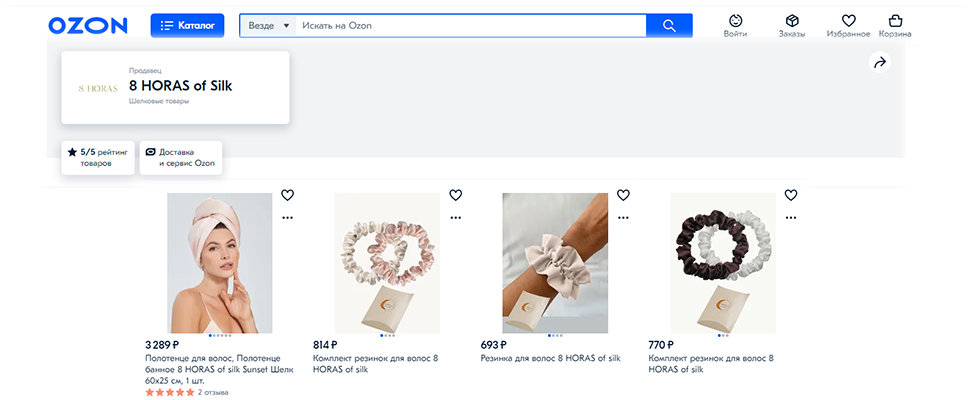970x400 pixels.
Task: Favorite the pink scrunchie set for 814 ₽
Action: 455,195
